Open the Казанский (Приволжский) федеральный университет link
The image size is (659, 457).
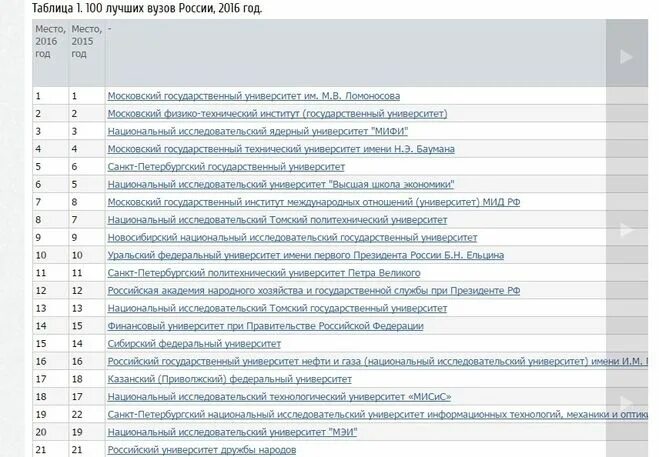point(229,379)
